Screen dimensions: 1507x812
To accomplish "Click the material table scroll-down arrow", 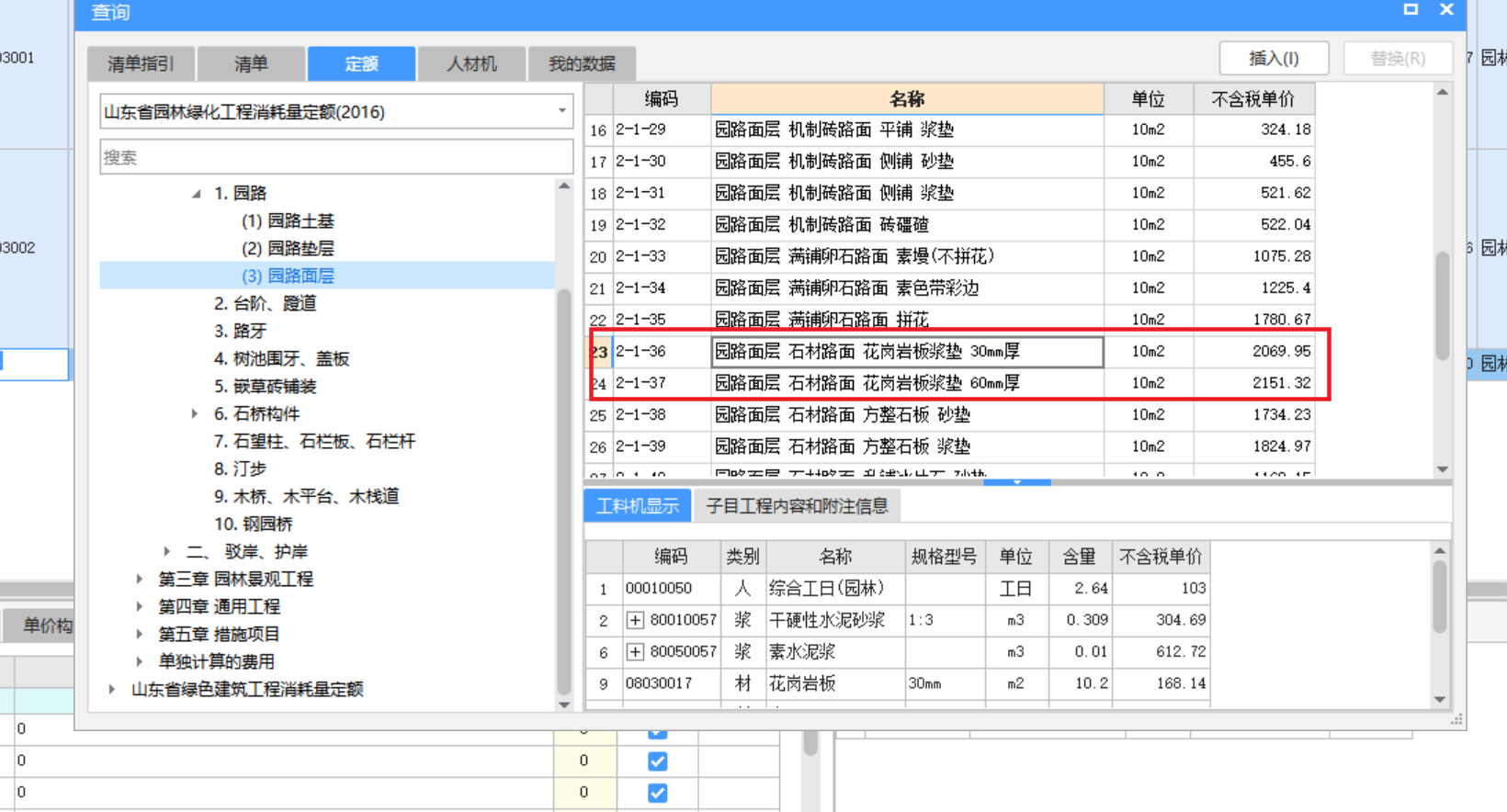I will click(x=1440, y=700).
